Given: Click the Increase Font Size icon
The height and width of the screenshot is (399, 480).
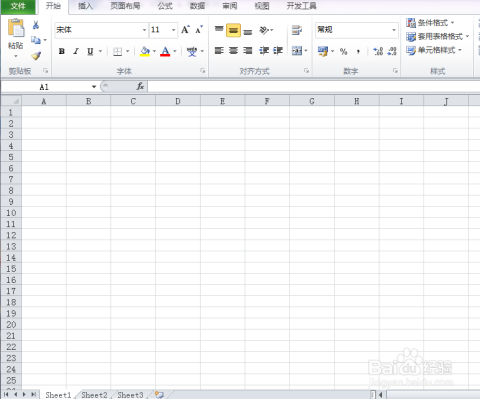Looking at the screenshot, I should (185, 30).
